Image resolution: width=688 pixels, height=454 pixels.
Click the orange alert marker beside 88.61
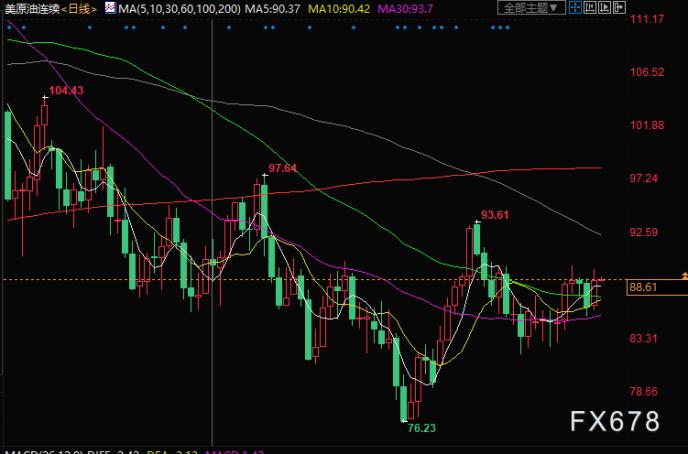684,275
